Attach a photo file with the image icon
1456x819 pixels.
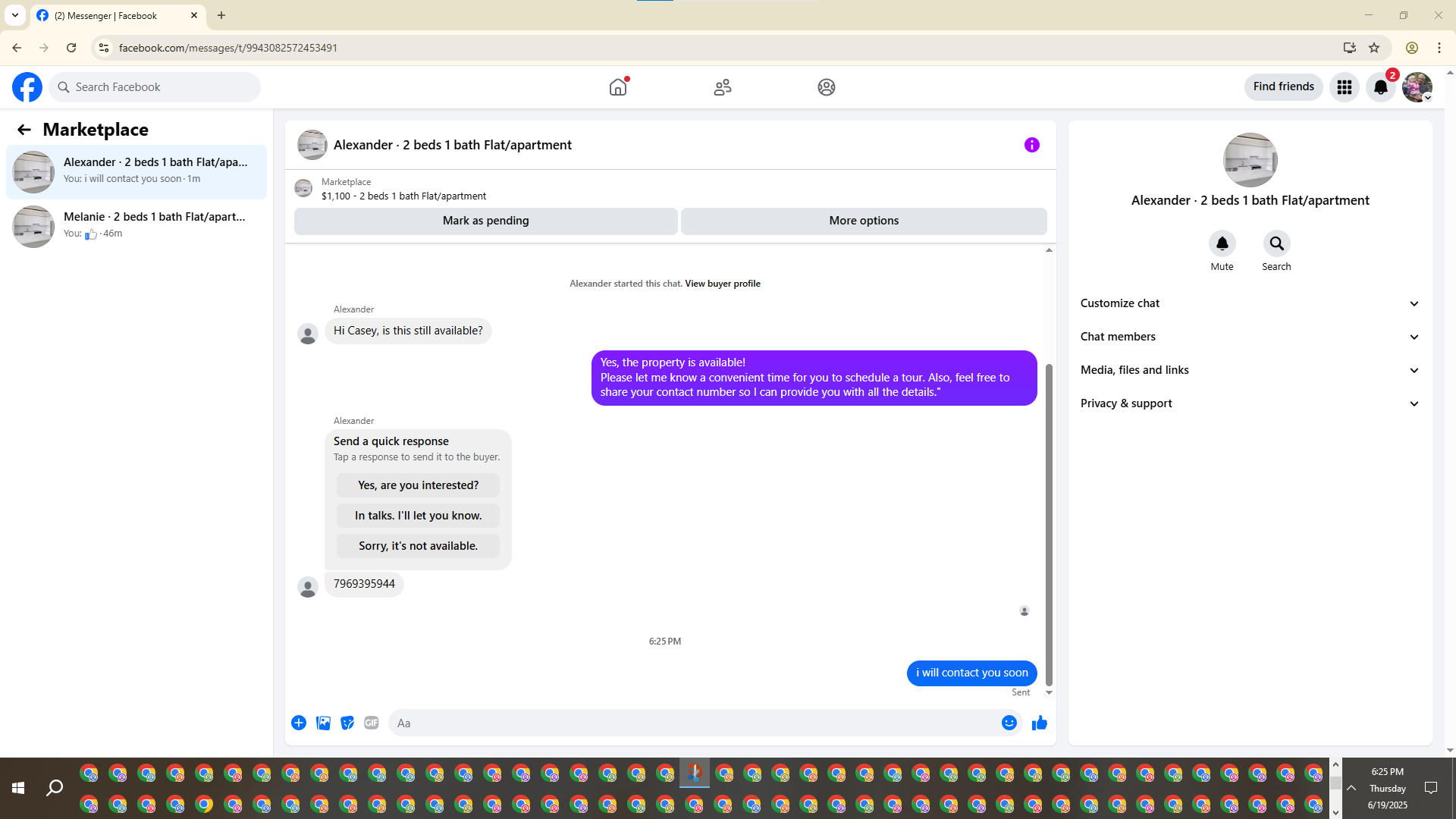coord(323,723)
